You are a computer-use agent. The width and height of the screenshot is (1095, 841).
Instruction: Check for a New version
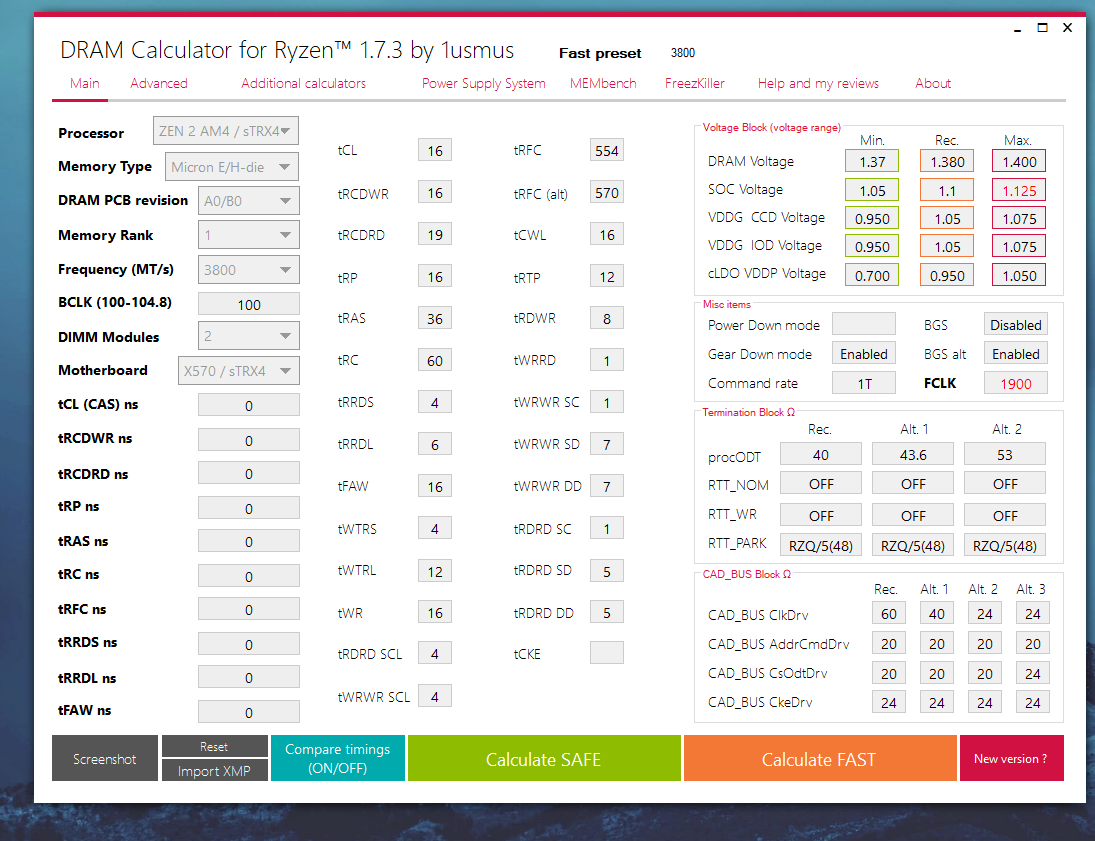point(1011,758)
